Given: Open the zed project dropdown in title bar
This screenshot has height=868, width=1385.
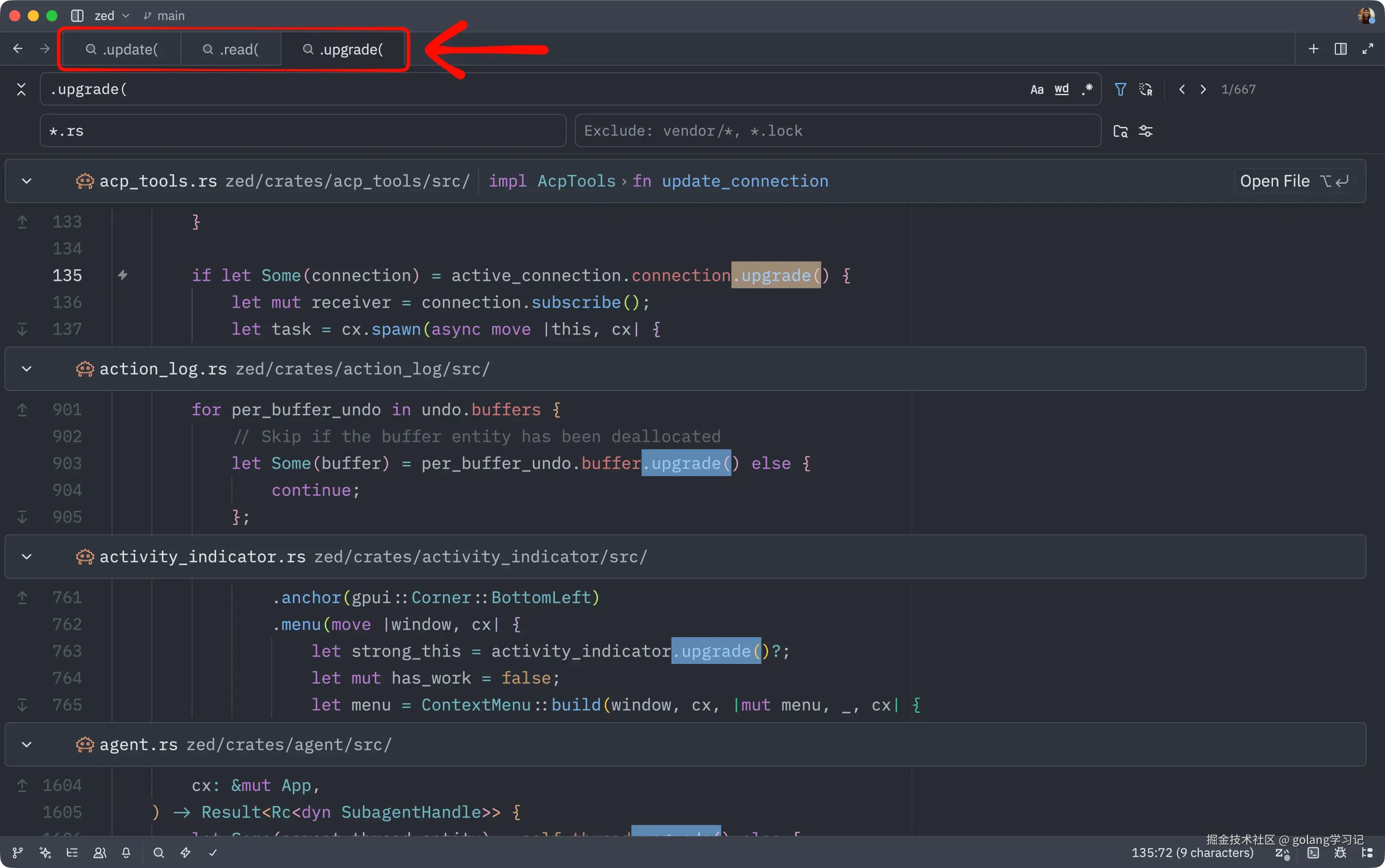Looking at the screenshot, I should click(x=112, y=16).
